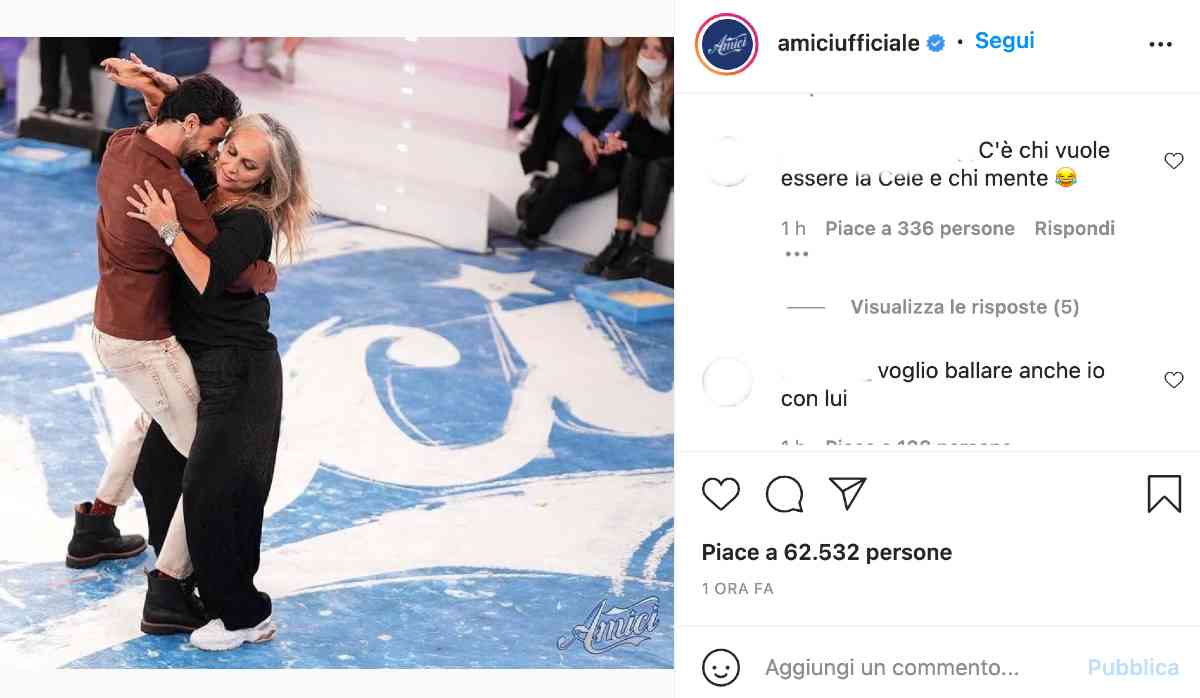Open the three-dots options under first comment
Screen dimensions: 1200x698
pos(796,254)
